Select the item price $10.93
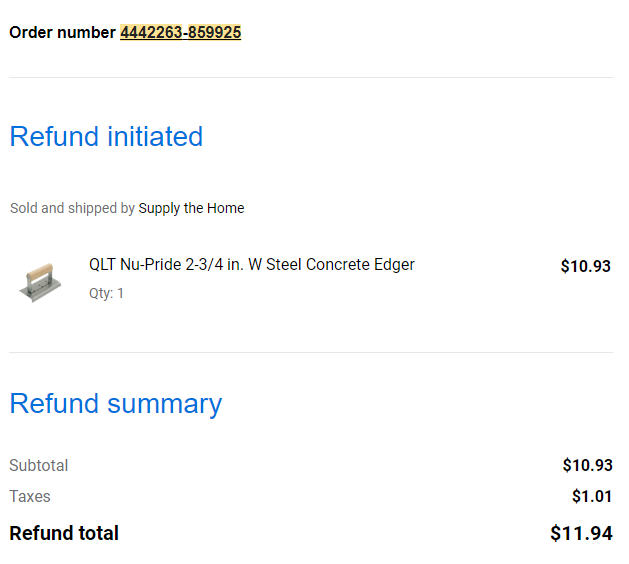Viewport: 629px width, 564px height. [x=586, y=266]
